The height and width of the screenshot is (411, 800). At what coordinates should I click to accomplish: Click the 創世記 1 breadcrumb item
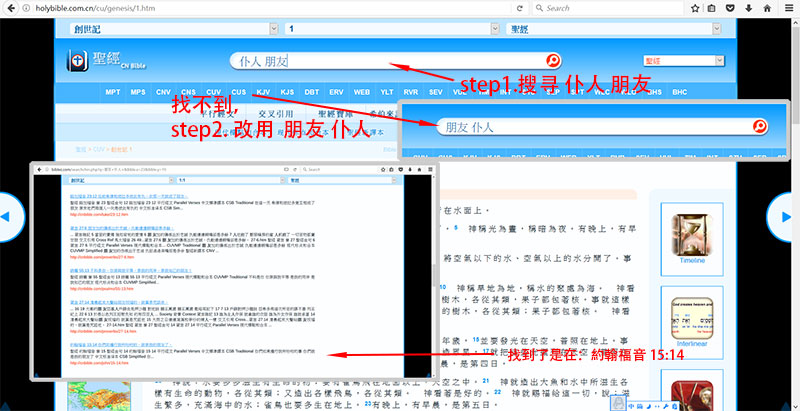pos(121,149)
